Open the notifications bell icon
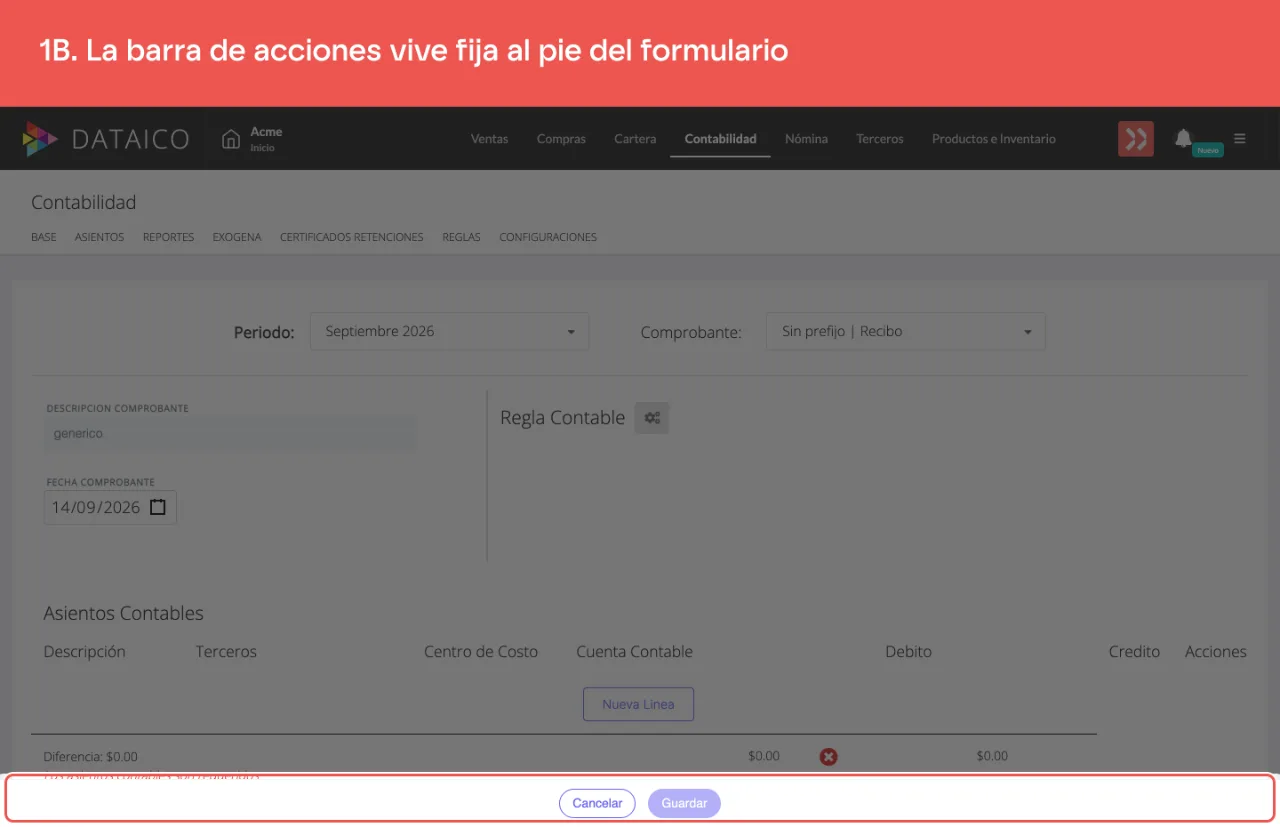This screenshot has height=827, width=1280. point(1183,138)
